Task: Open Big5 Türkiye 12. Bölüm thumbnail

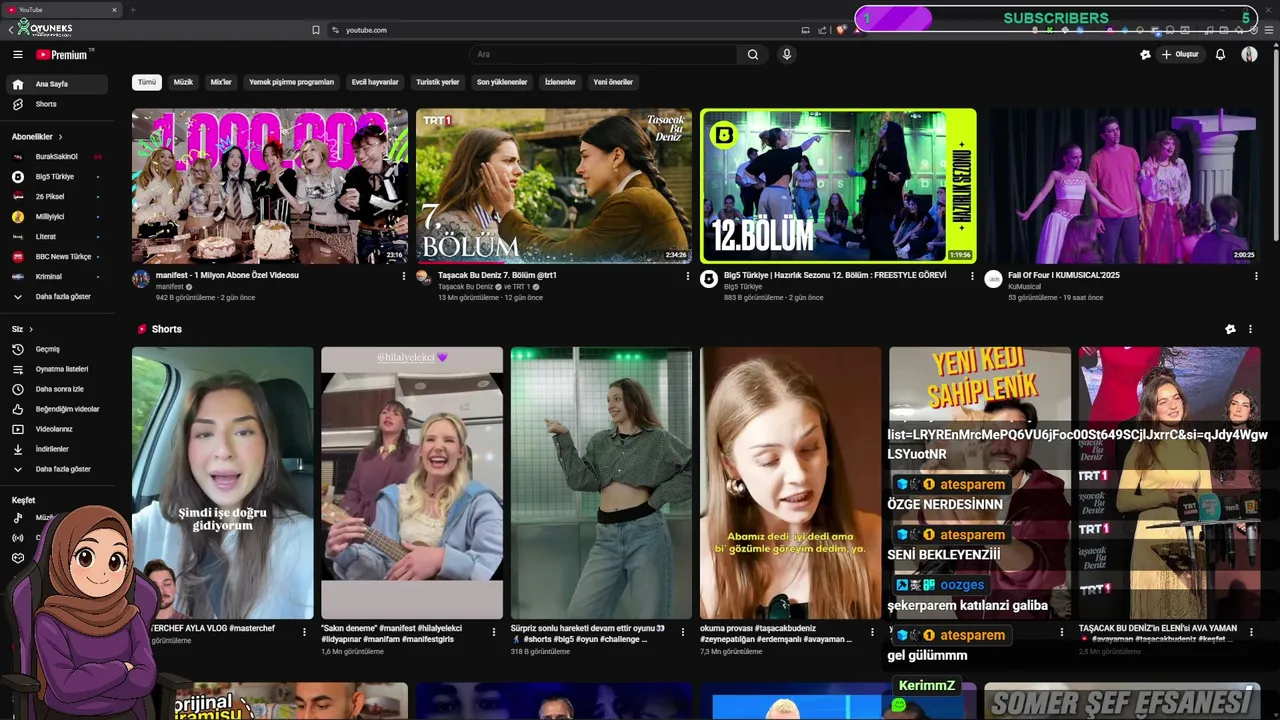Action: coord(838,186)
